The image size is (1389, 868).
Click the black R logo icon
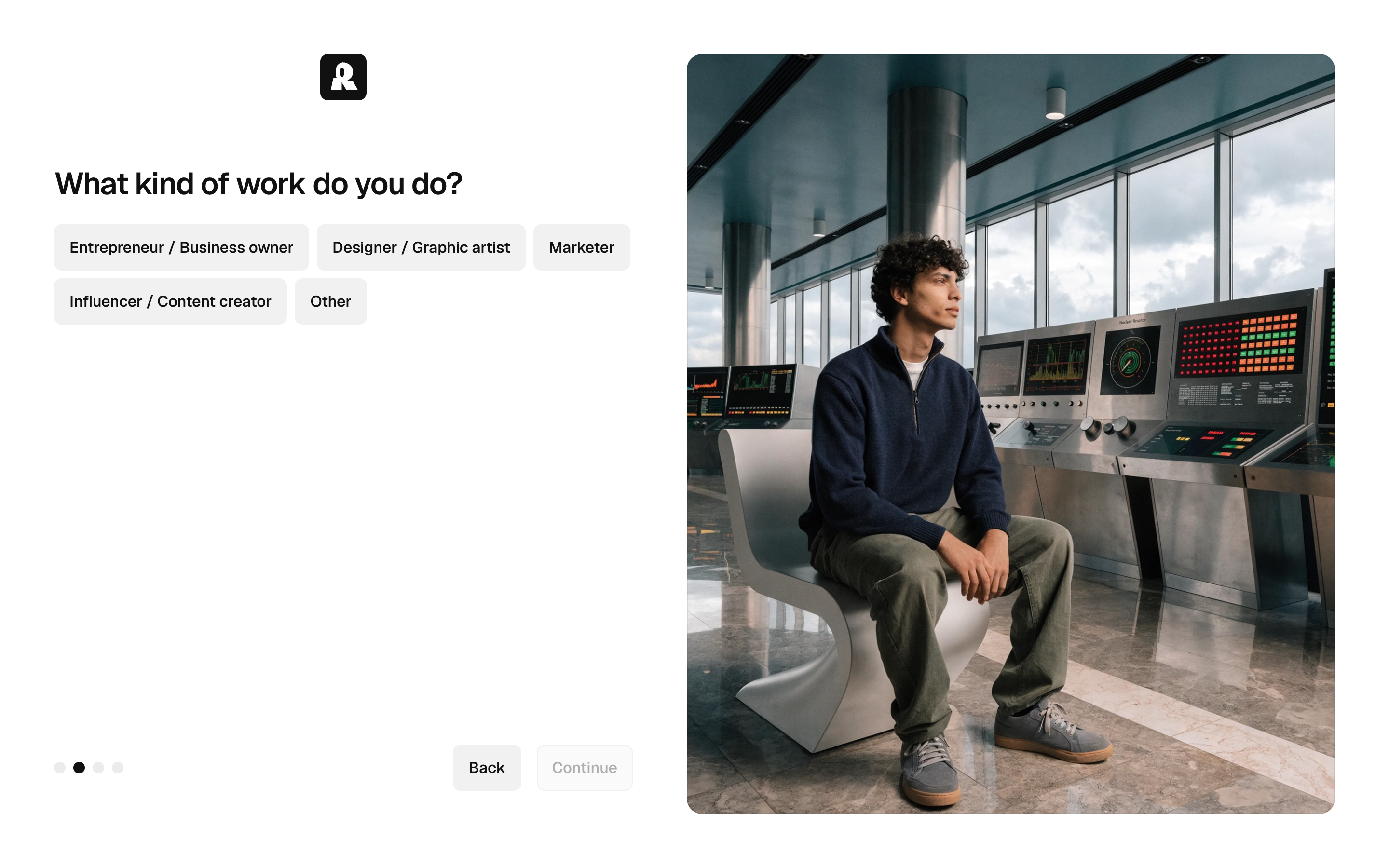(x=343, y=77)
